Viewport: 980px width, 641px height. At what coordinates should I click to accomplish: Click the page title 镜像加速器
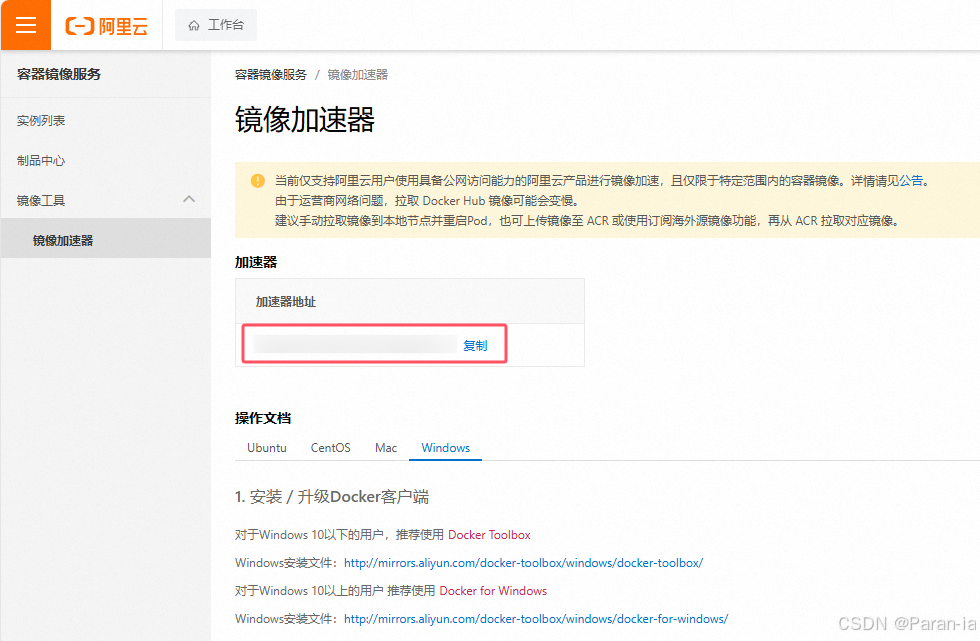click(x=305, y=119)
